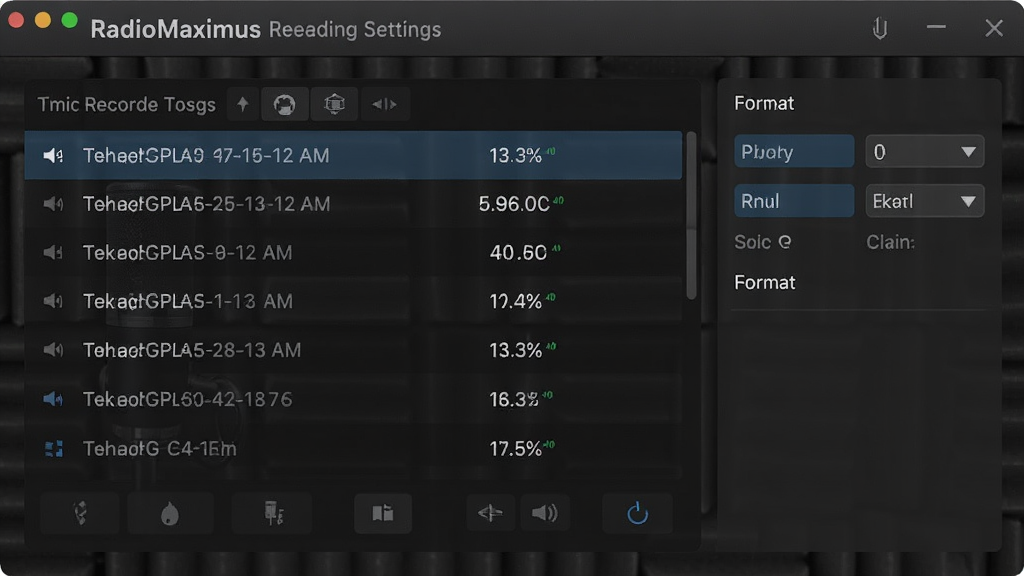Click the circular refresh icon in the top toolbar

[x=284, y=104]
